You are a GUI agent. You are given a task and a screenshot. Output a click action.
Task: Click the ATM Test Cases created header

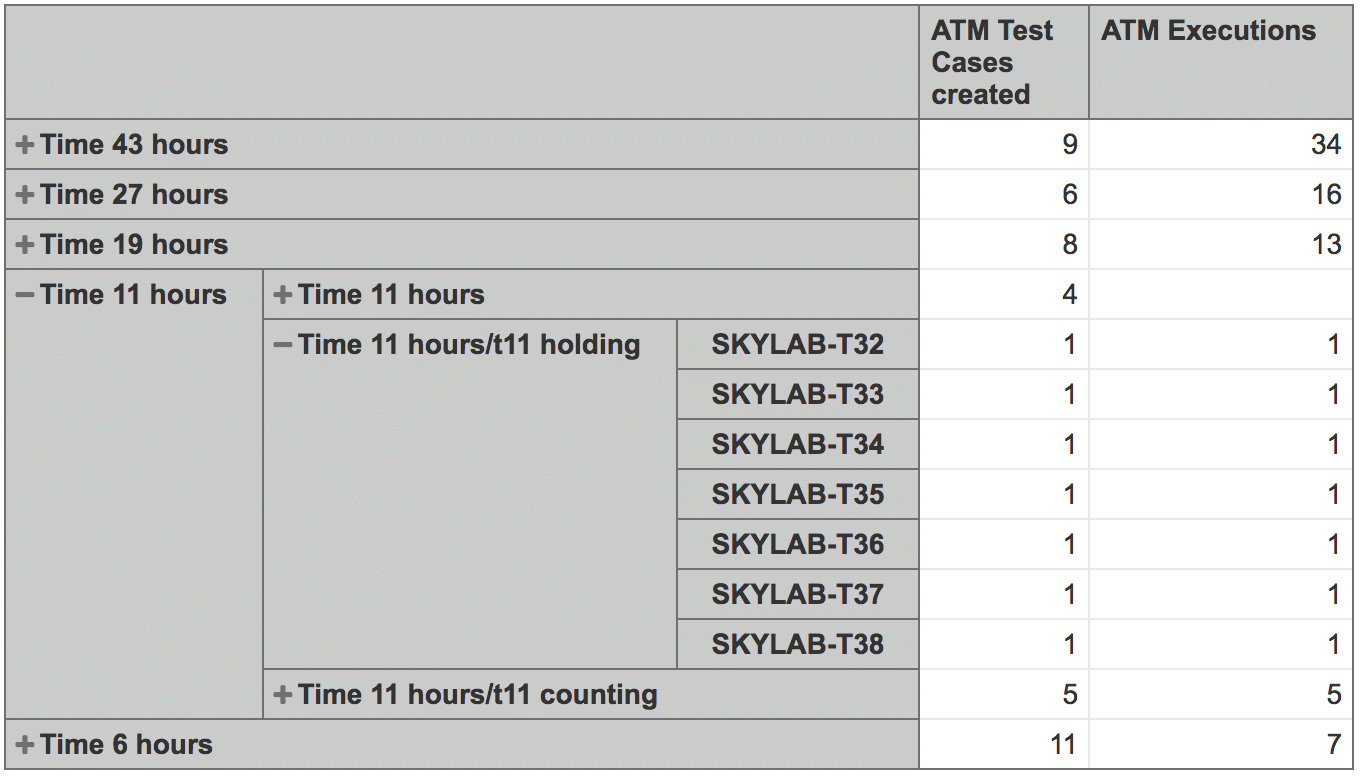coord(992,62)
